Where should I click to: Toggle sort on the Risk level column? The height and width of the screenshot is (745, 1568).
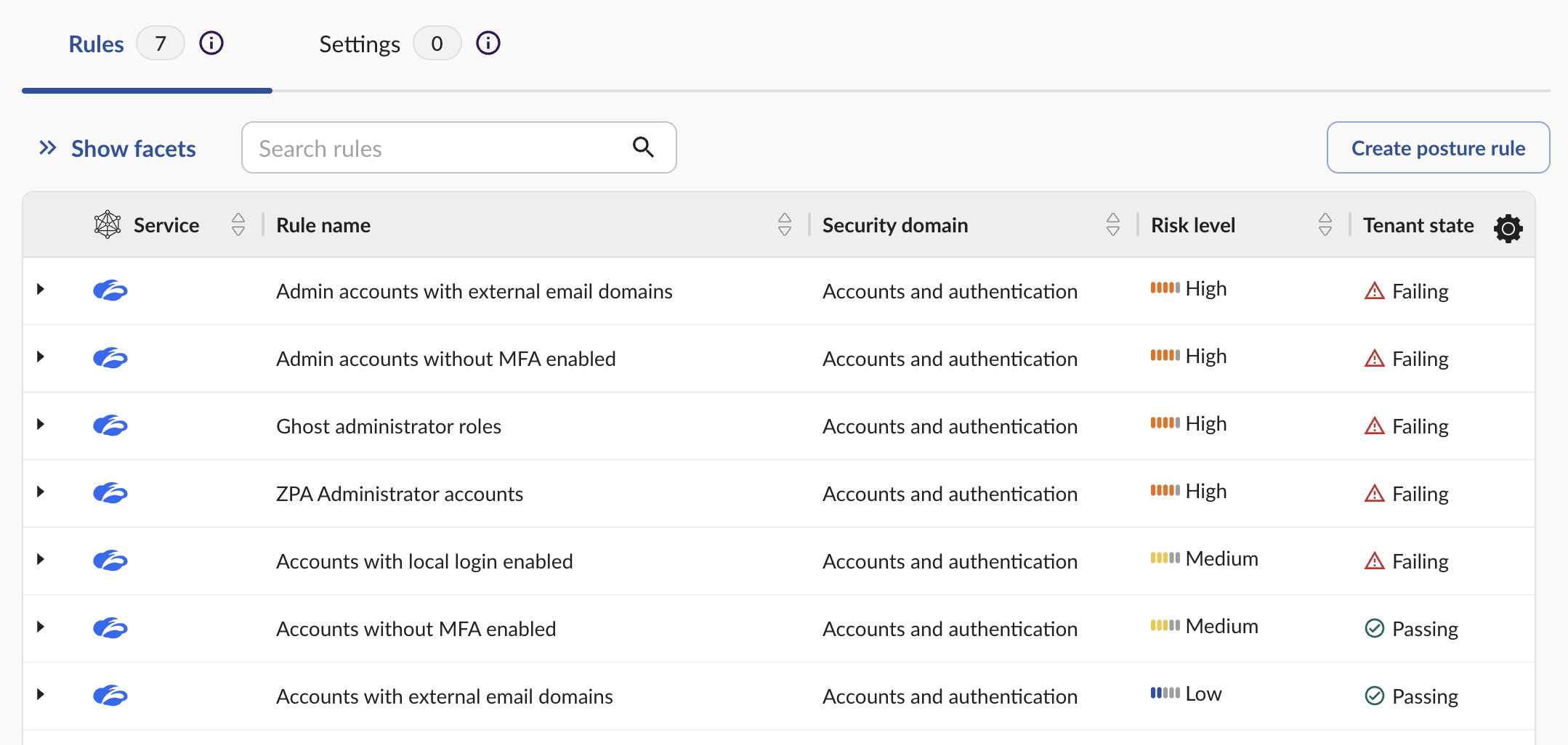point(1325,225)
